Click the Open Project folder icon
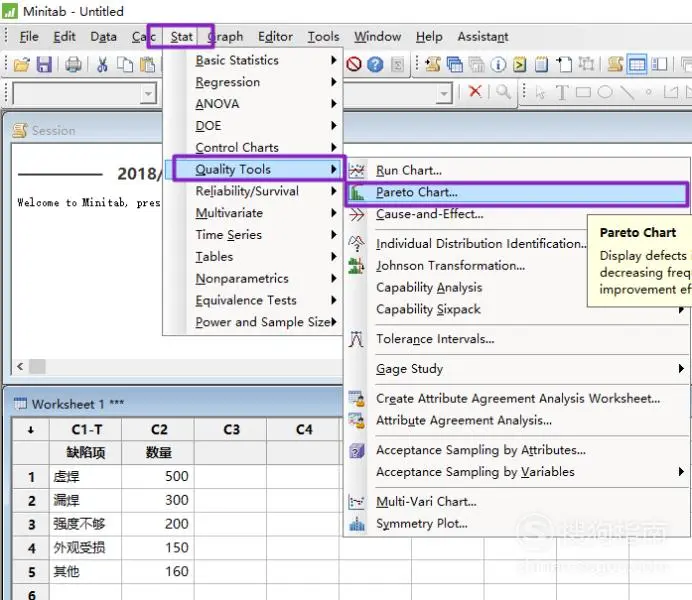Screen dimensions: 692x600 click(x=21, y=65)
